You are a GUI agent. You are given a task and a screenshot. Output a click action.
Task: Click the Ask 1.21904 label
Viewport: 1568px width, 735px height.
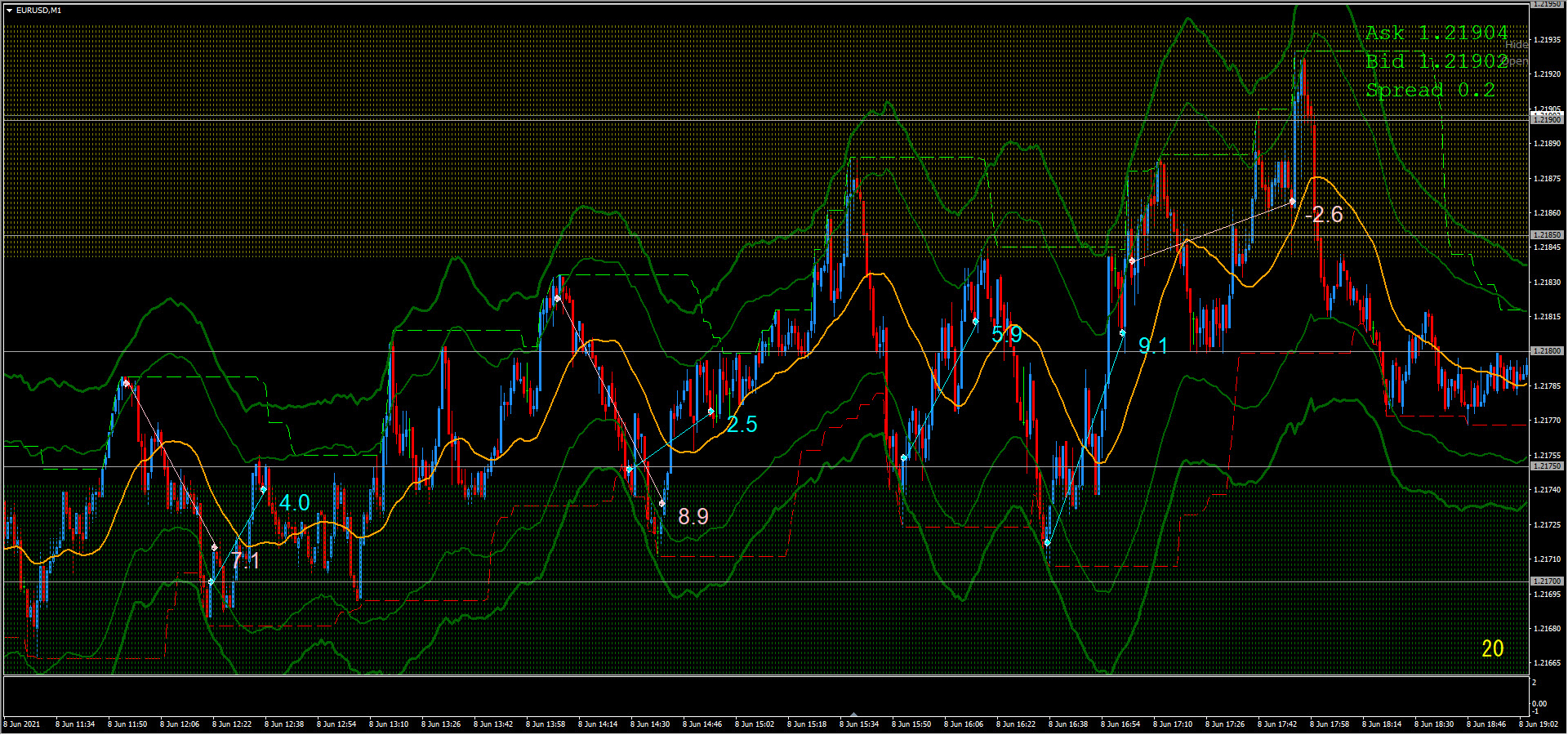point(1437,33)
